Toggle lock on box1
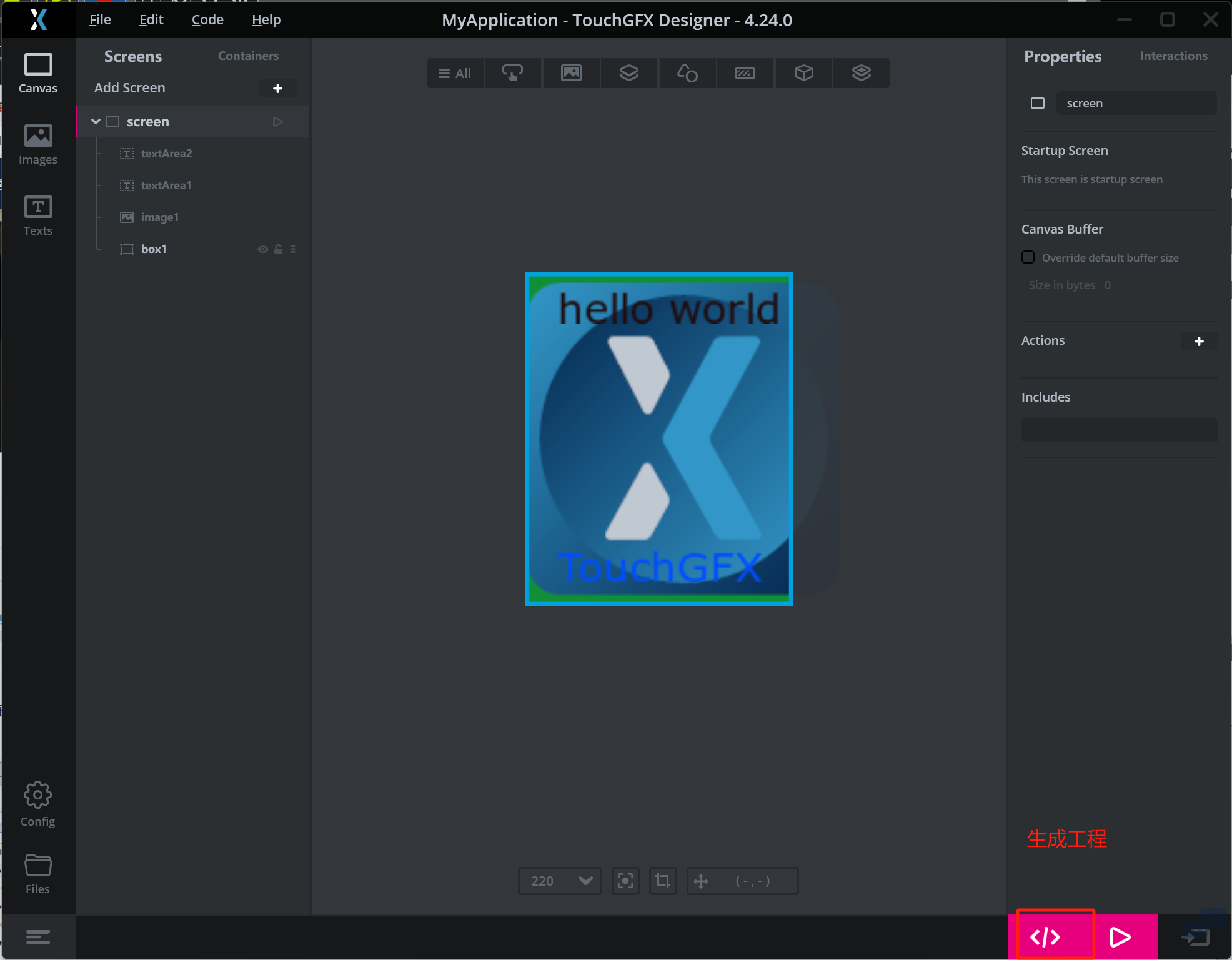1232x960 pixels. [279, 249]
